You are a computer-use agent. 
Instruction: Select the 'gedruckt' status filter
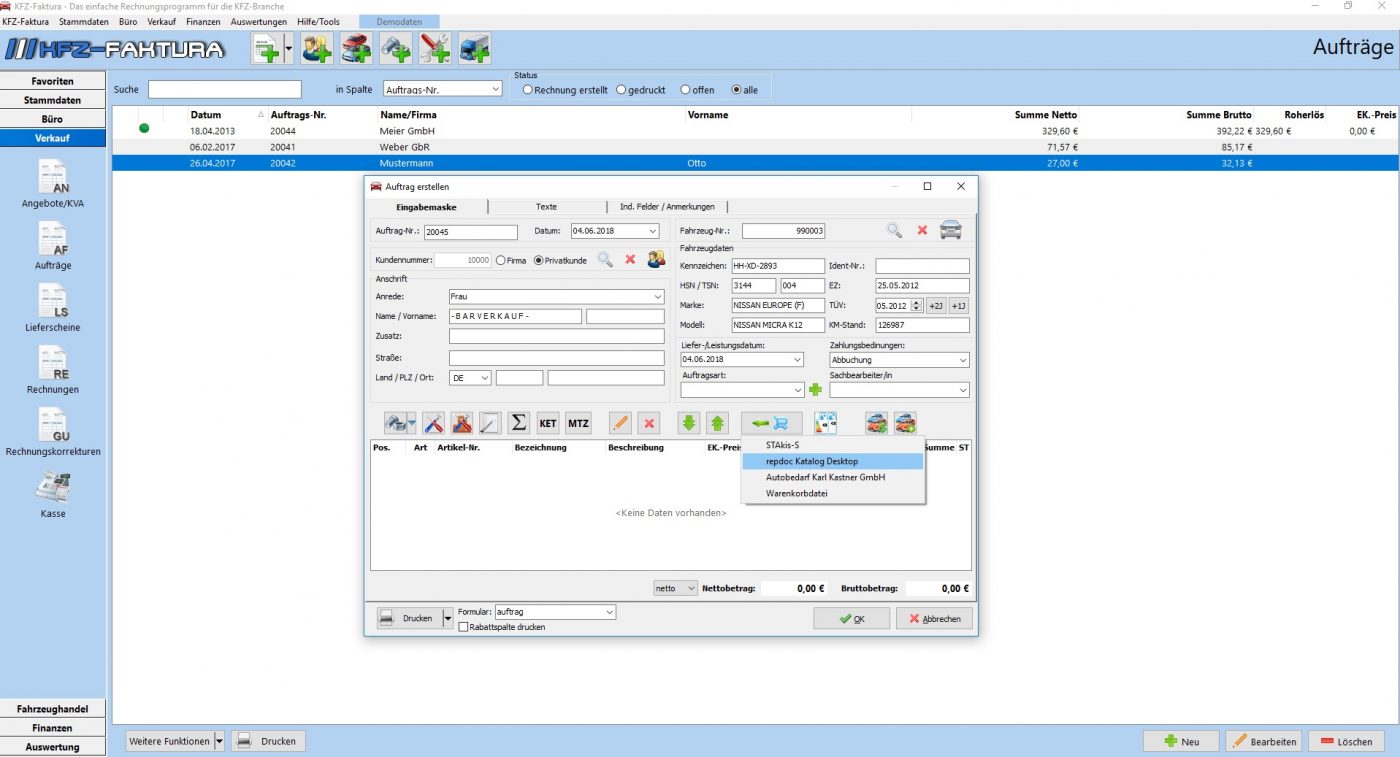click(622, 89)
